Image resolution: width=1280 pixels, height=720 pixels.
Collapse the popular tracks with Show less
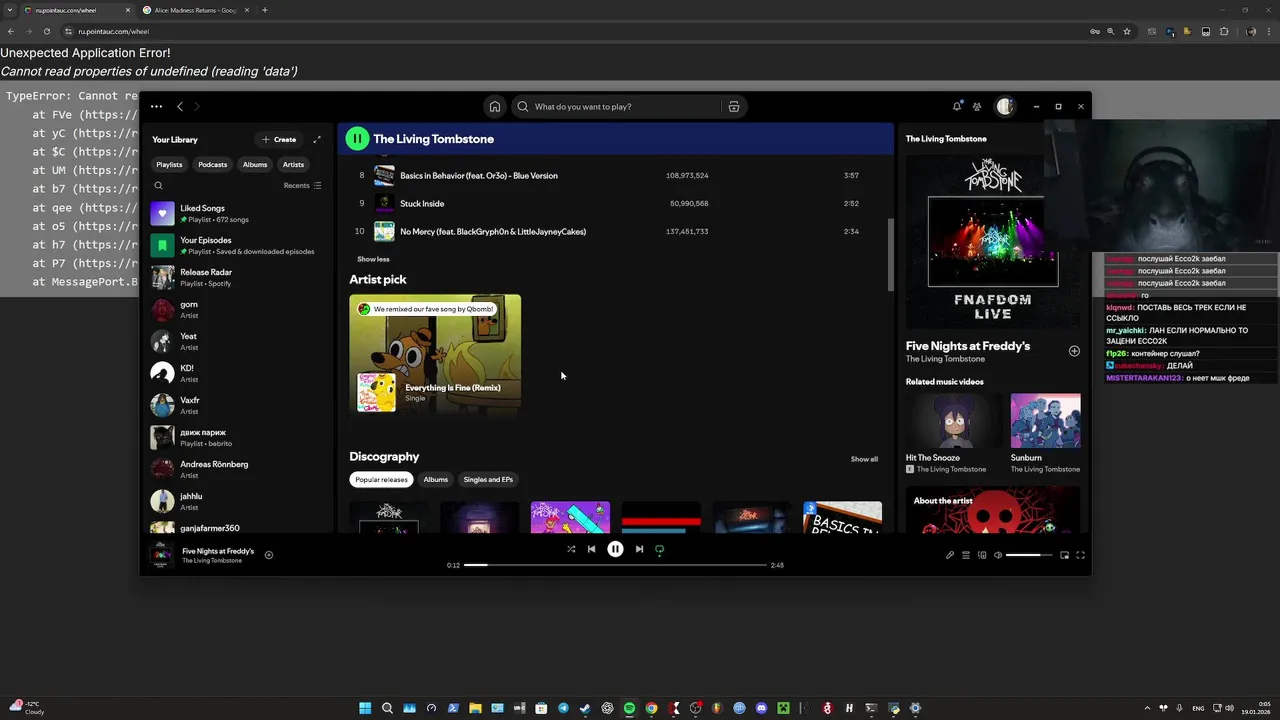click(x=373, y=259)
